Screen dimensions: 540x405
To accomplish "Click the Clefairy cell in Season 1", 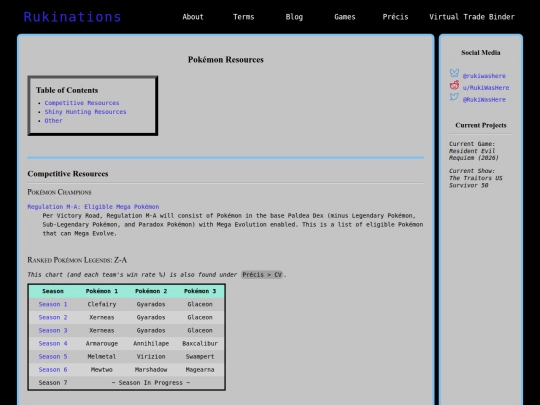I will [102, 304].
